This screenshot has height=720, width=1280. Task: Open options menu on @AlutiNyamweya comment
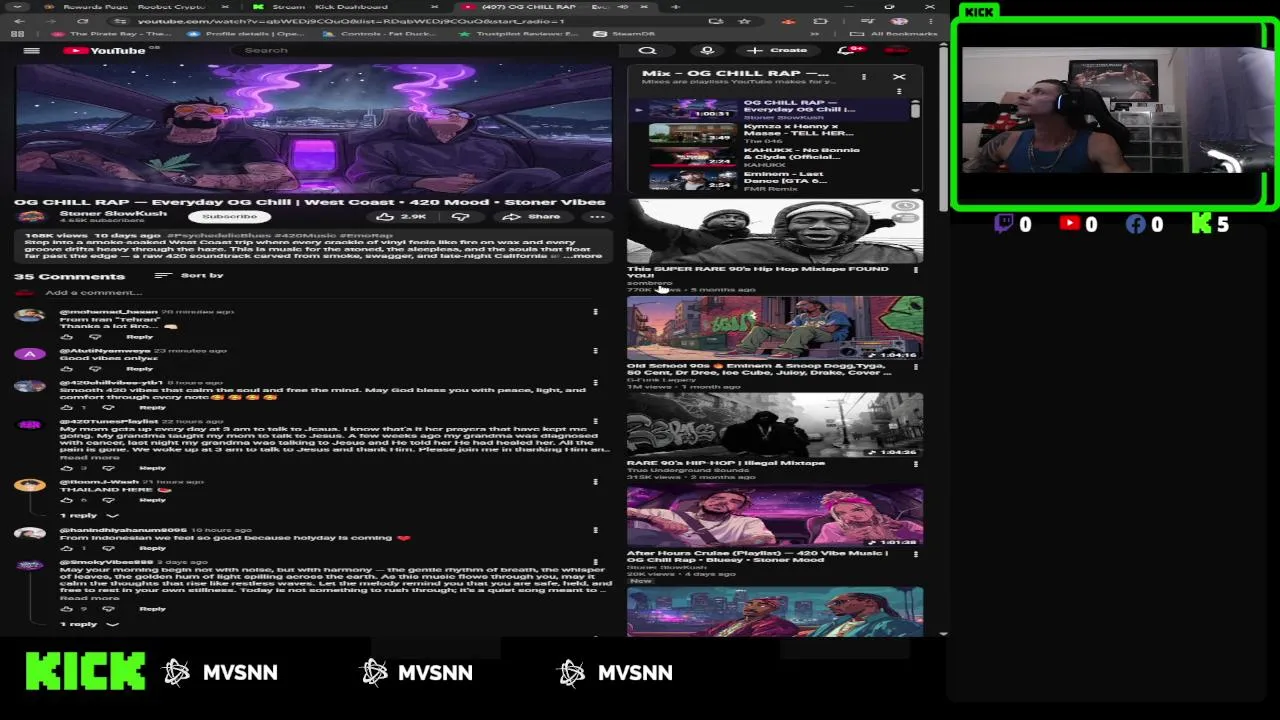tap(595, 351)
